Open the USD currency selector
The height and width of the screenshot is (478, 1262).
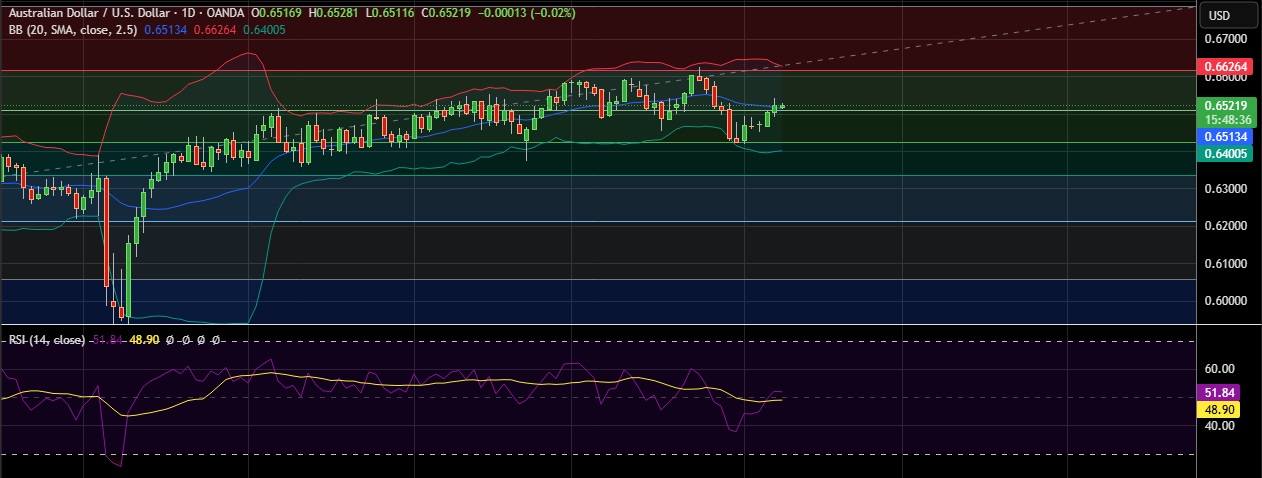click(1219, 15)
